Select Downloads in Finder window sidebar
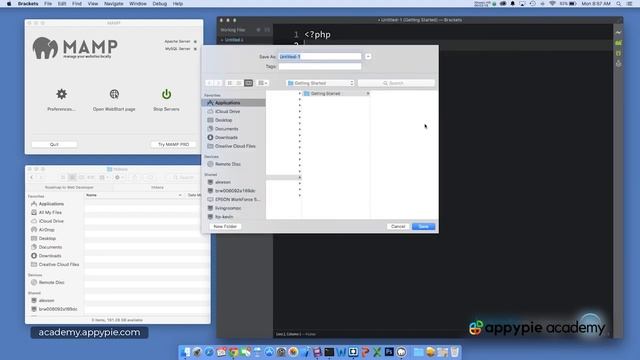The image size is (640, 360). pyautogui.click(x=50, y=256)
